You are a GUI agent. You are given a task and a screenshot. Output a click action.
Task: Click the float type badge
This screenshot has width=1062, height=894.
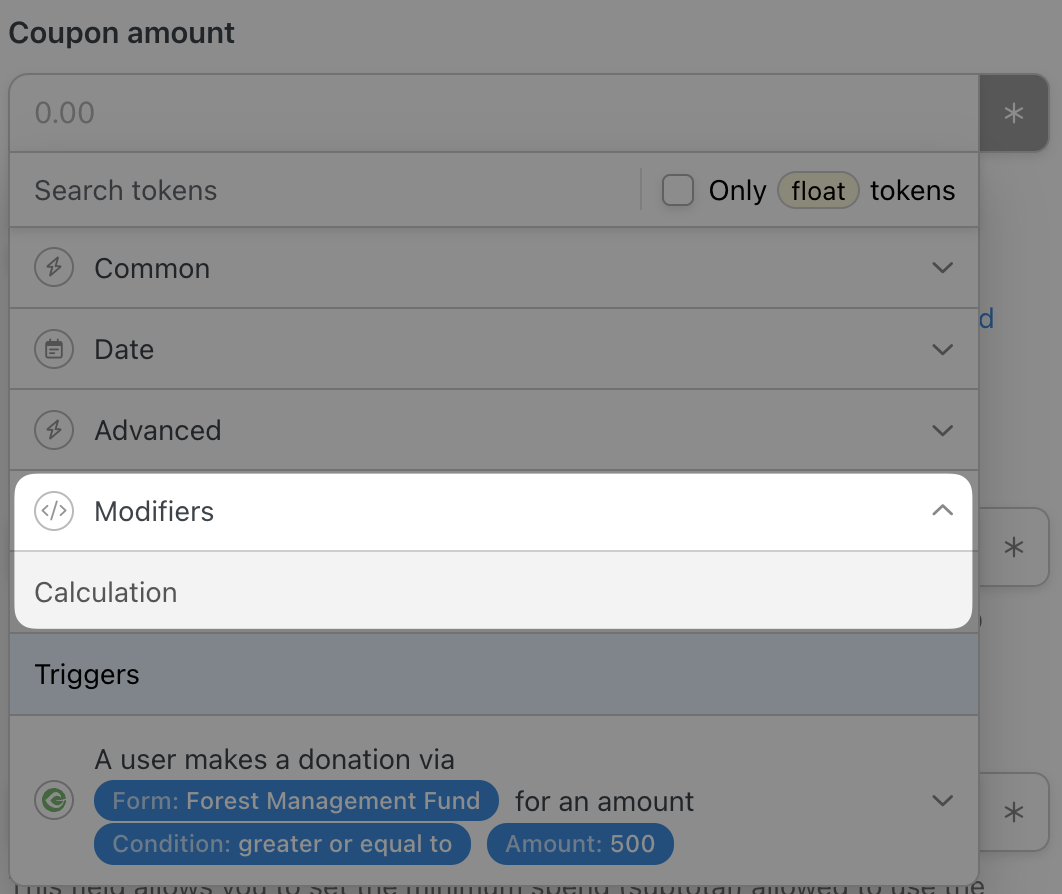tap(818, 190)
